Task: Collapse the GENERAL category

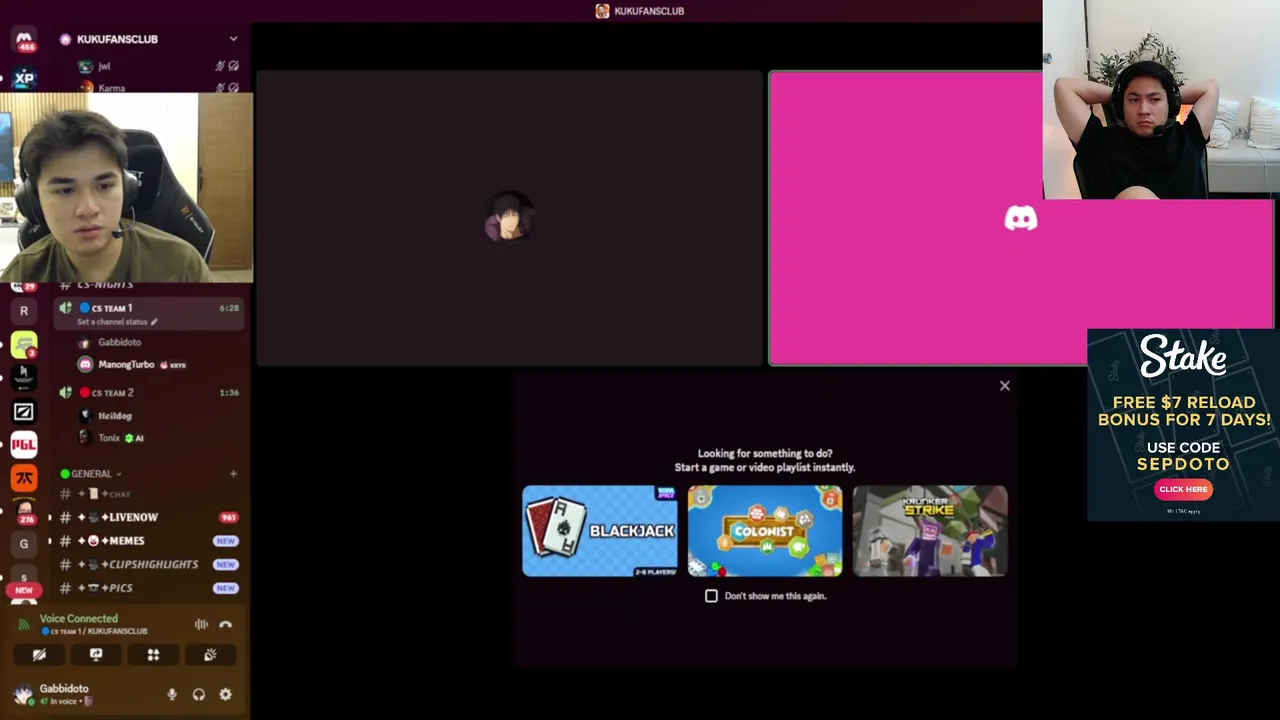Action: pos(91,474)
